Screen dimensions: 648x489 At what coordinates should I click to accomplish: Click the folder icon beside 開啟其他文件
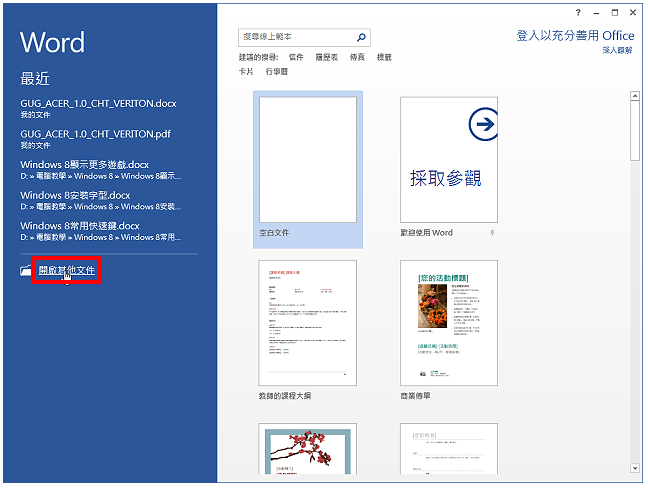point(26,270)
